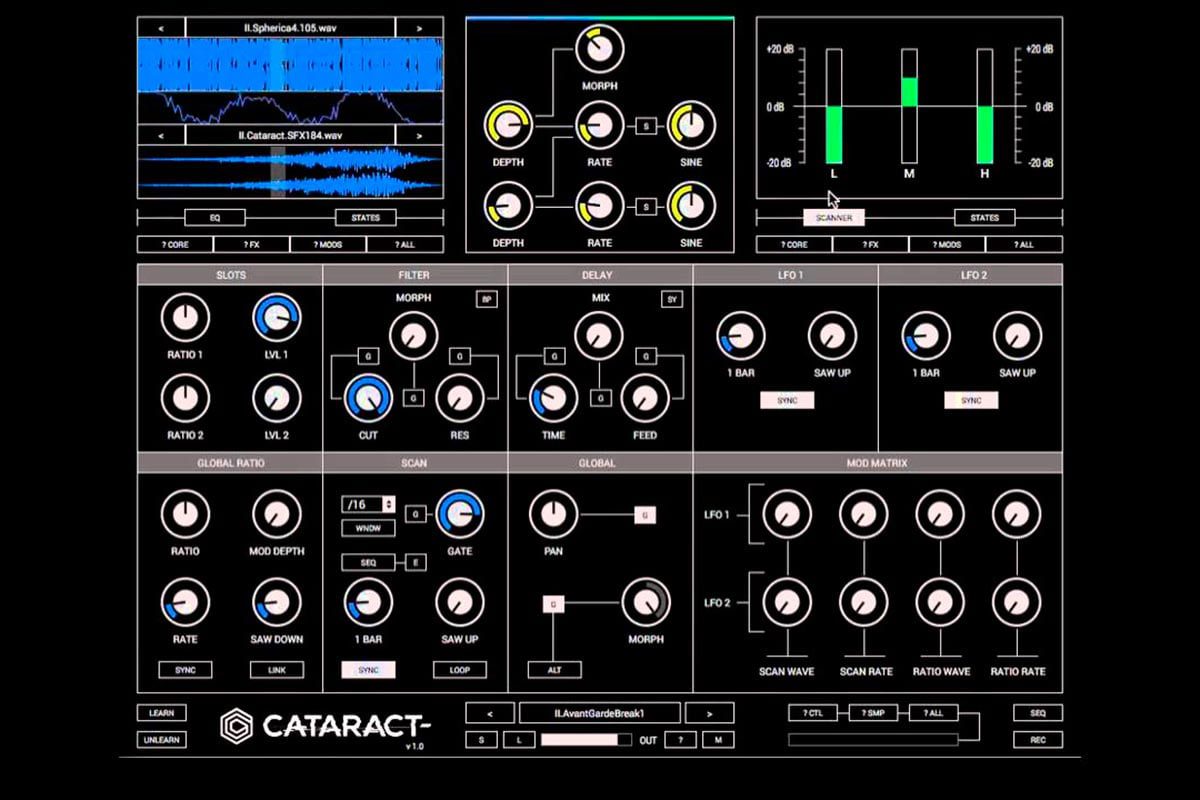Go to preset after II.AvantGardeBreak1
1200x800 pixels.
[711, 713]
